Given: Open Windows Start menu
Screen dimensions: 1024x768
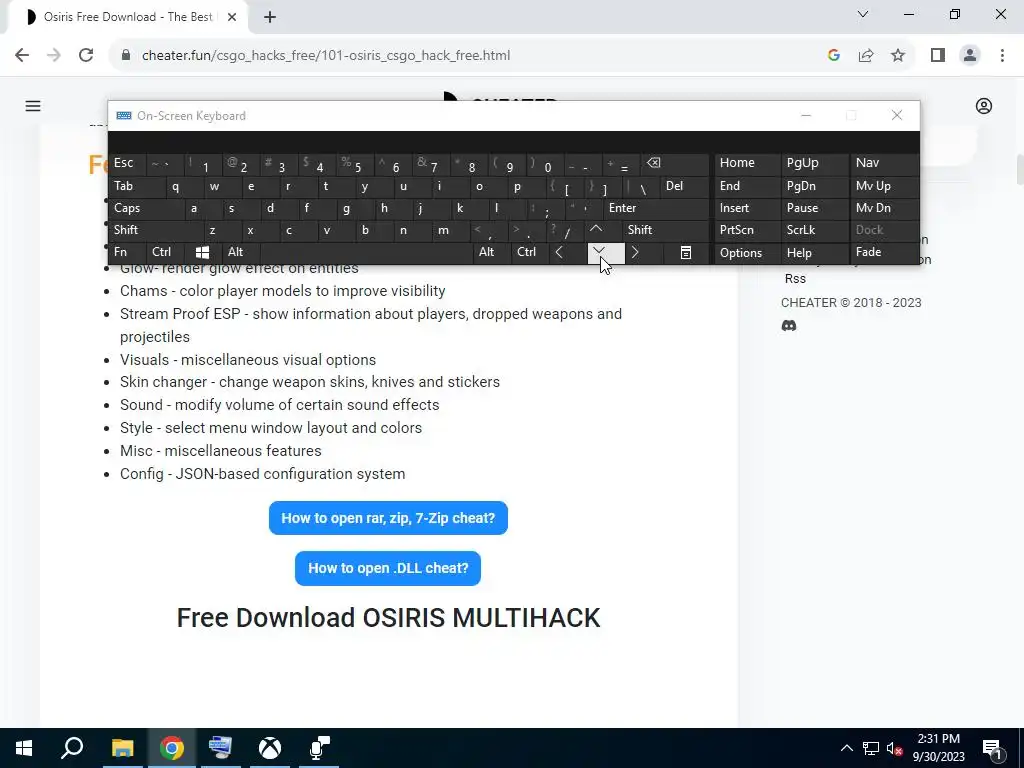Looking at the screenshot, I should (24, 748).
